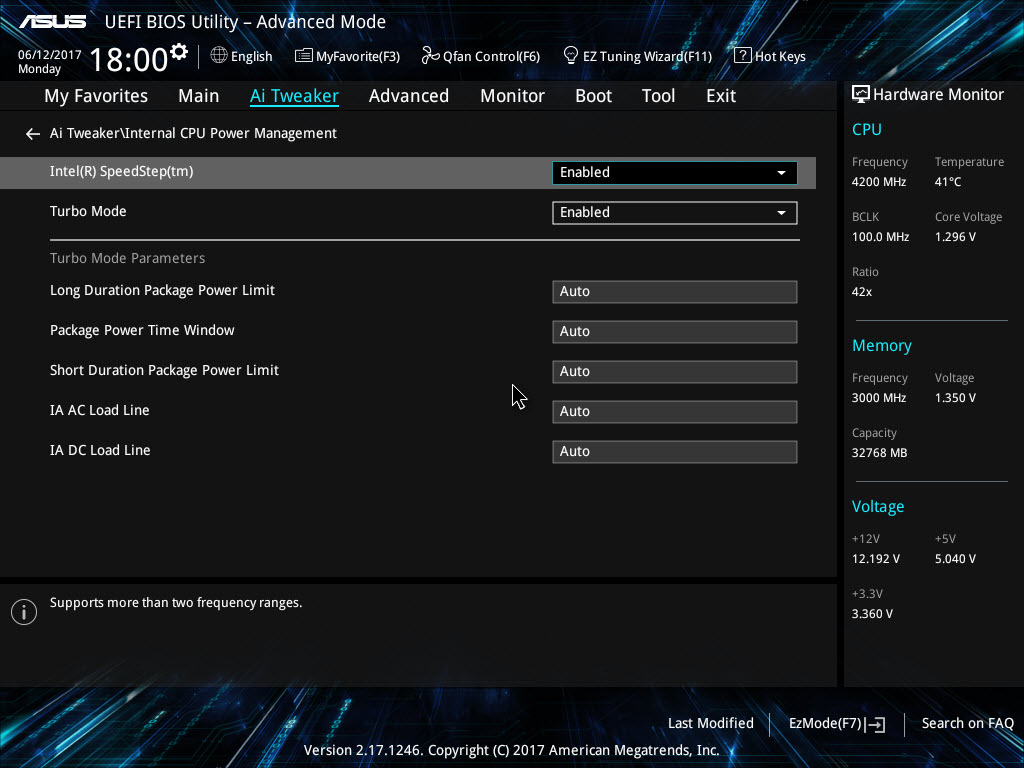Open the Turbo Mode dropdown
The width and height of the screenshot is (1024, 768).
pyautogui.click(x=675, y=212)
